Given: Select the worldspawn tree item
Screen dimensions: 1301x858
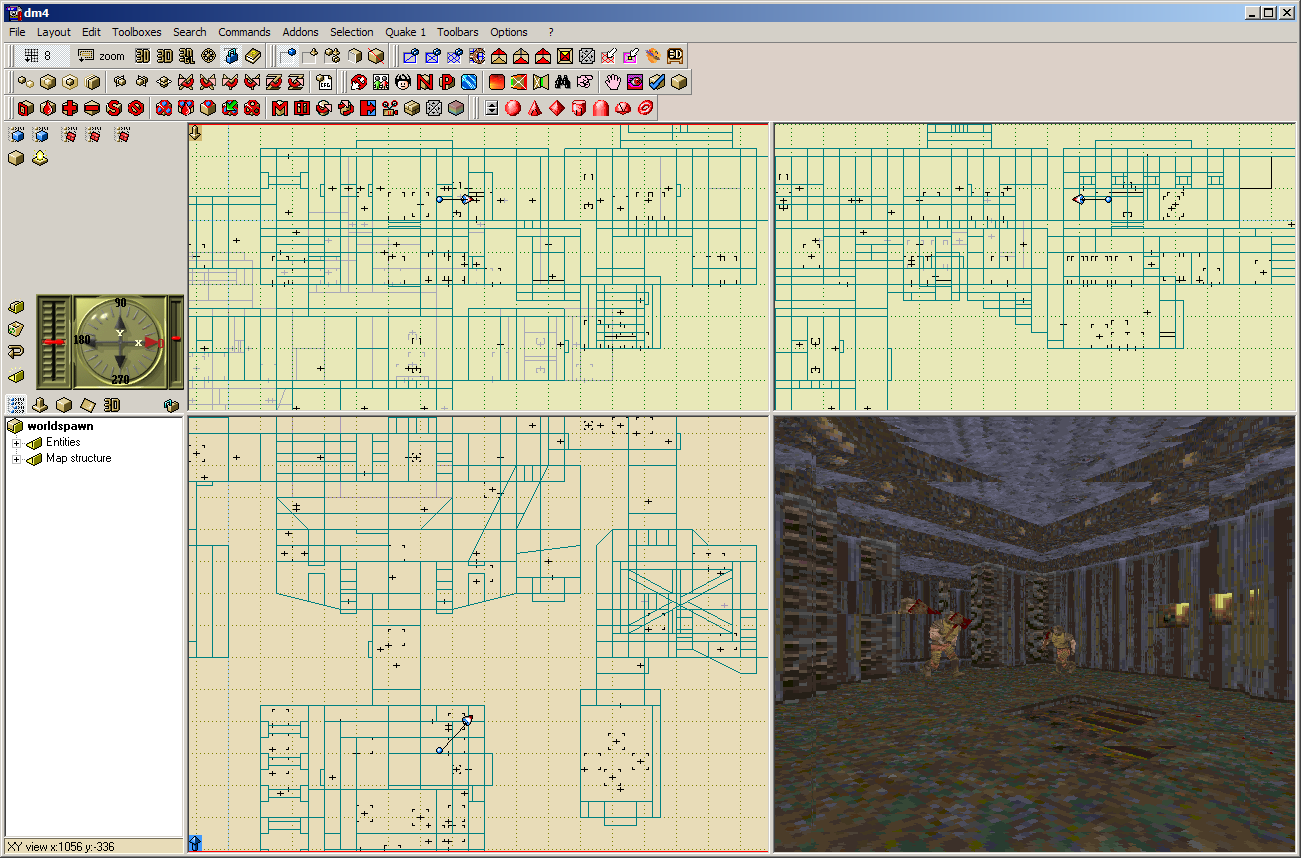Looking at the screenshot, I should point(60,427).
